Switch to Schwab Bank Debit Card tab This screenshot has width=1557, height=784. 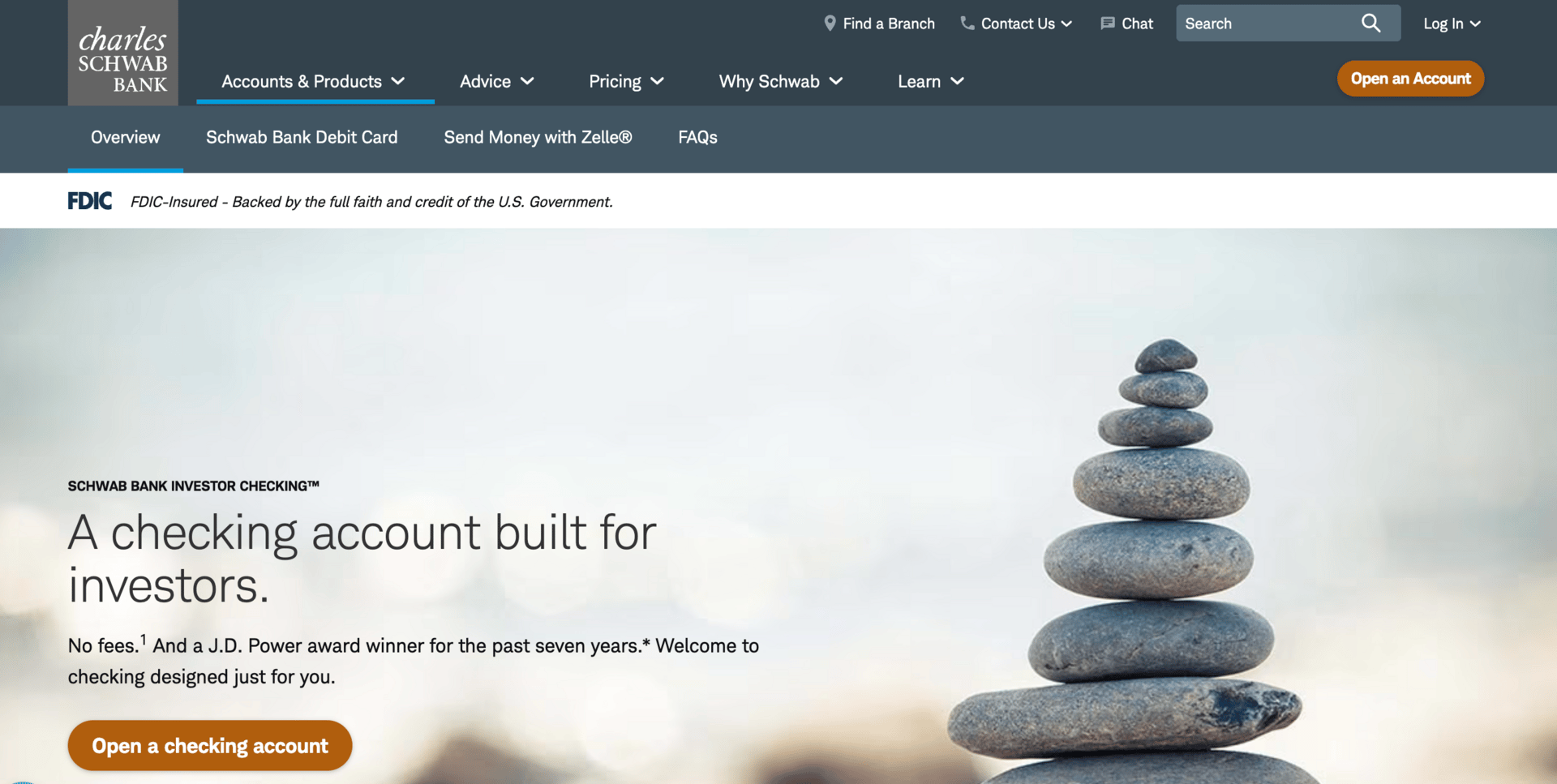point(302,137)
